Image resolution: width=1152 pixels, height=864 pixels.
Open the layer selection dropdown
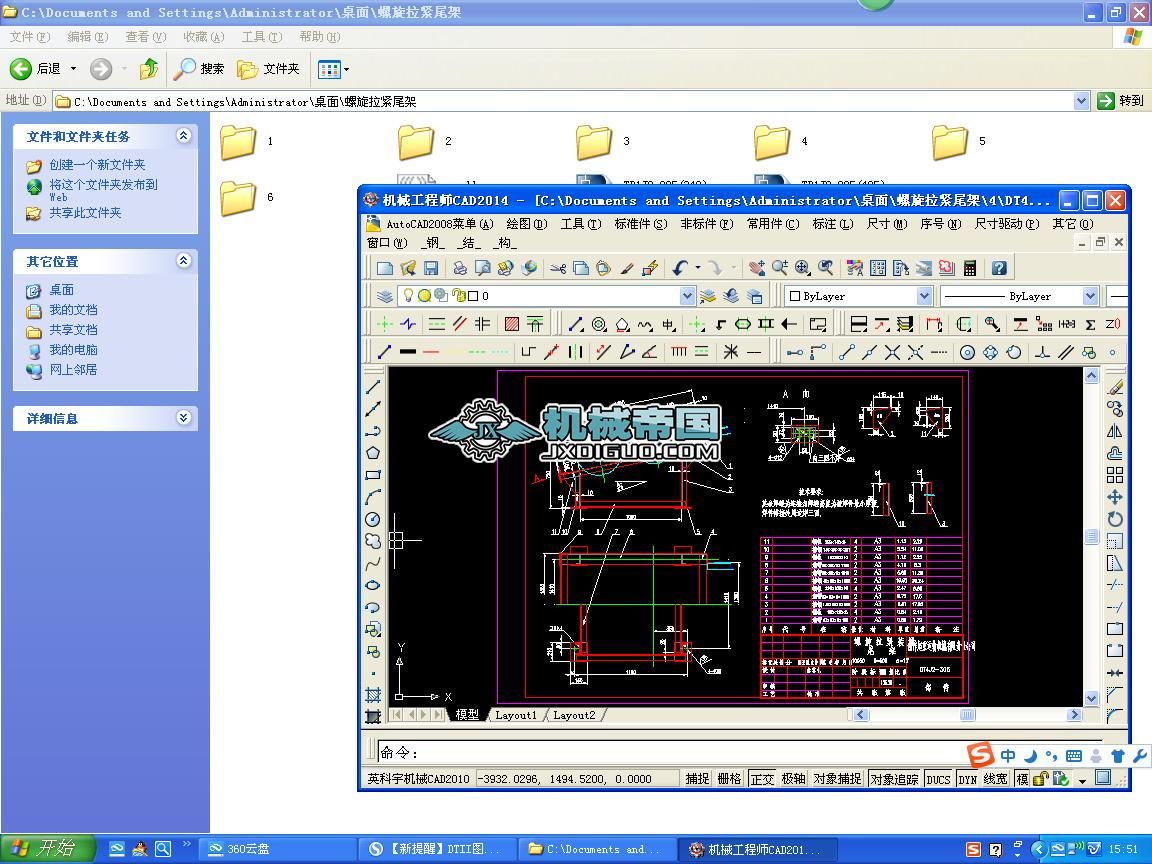pyautogui.click(x=687, y=296)
